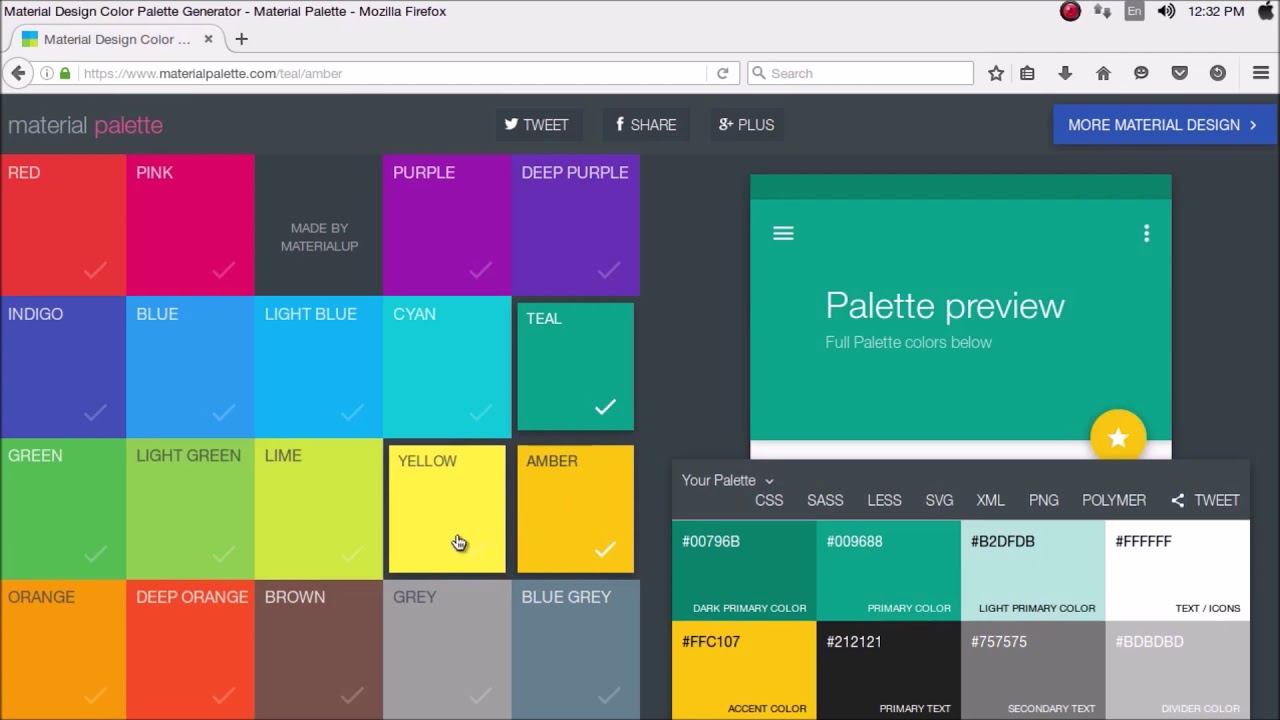Expand the Your Palette dropdown

coord(727,480)
